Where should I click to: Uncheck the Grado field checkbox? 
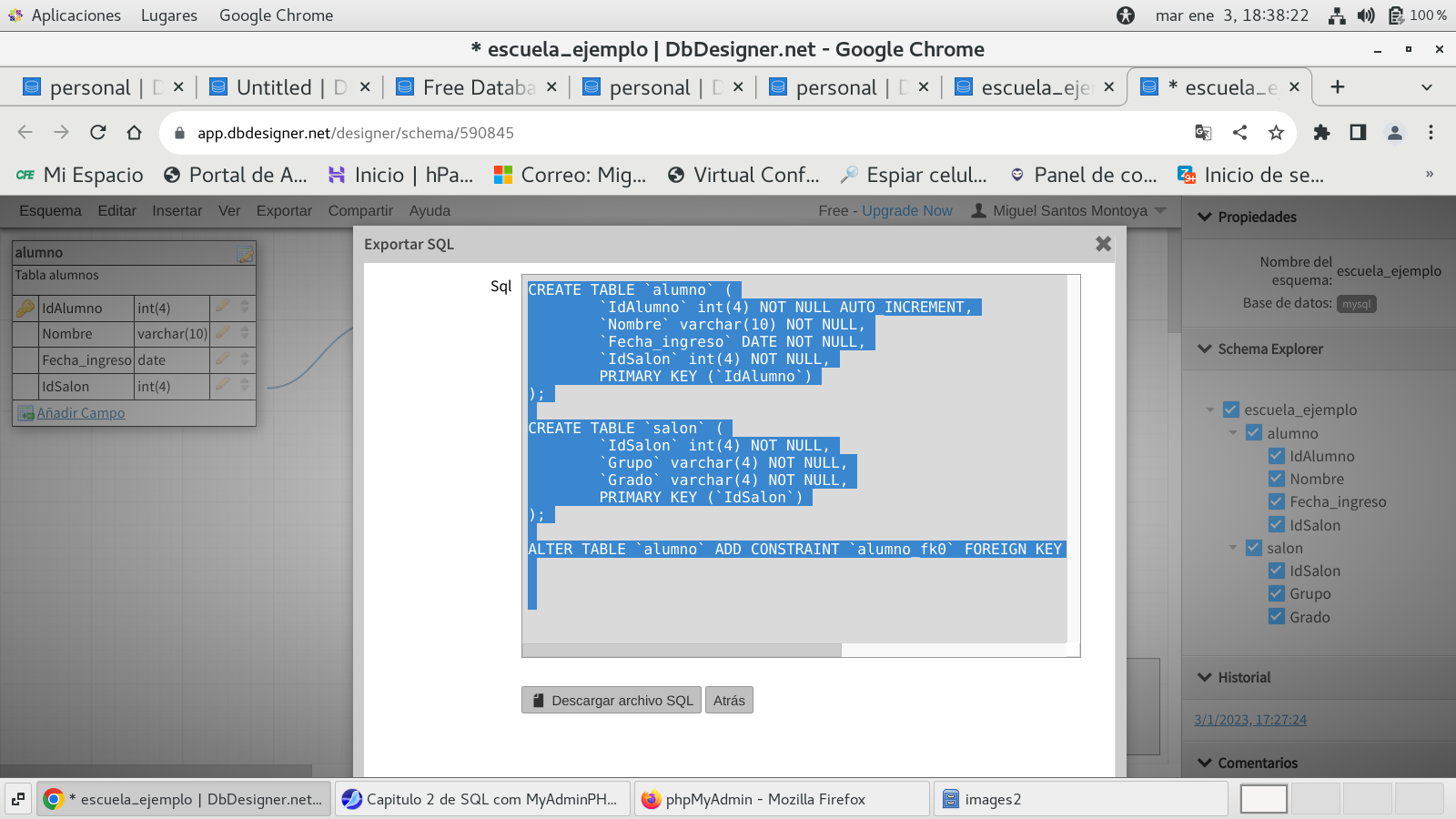pos(1277,617)
